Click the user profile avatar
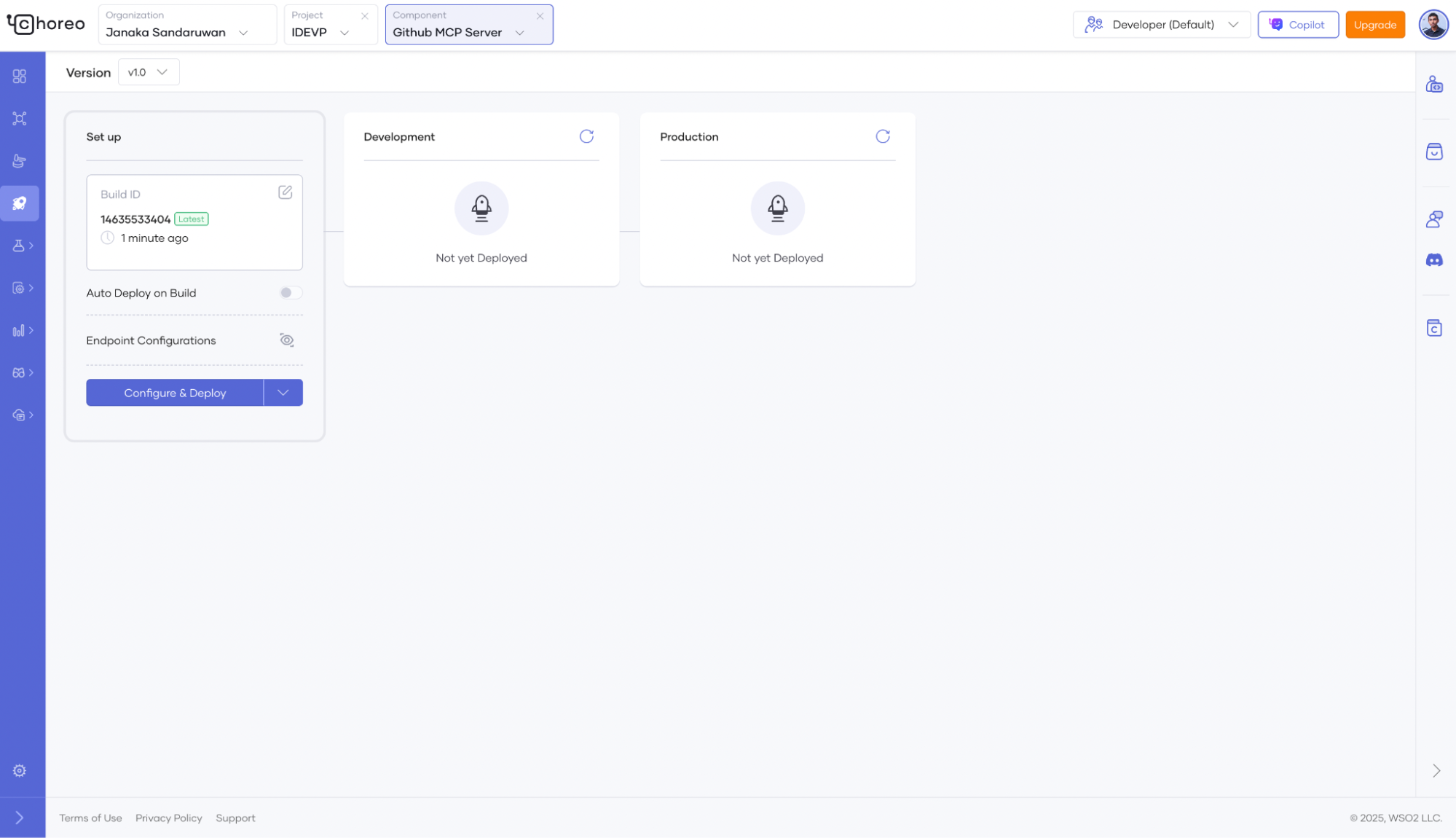 point(1433,25)
